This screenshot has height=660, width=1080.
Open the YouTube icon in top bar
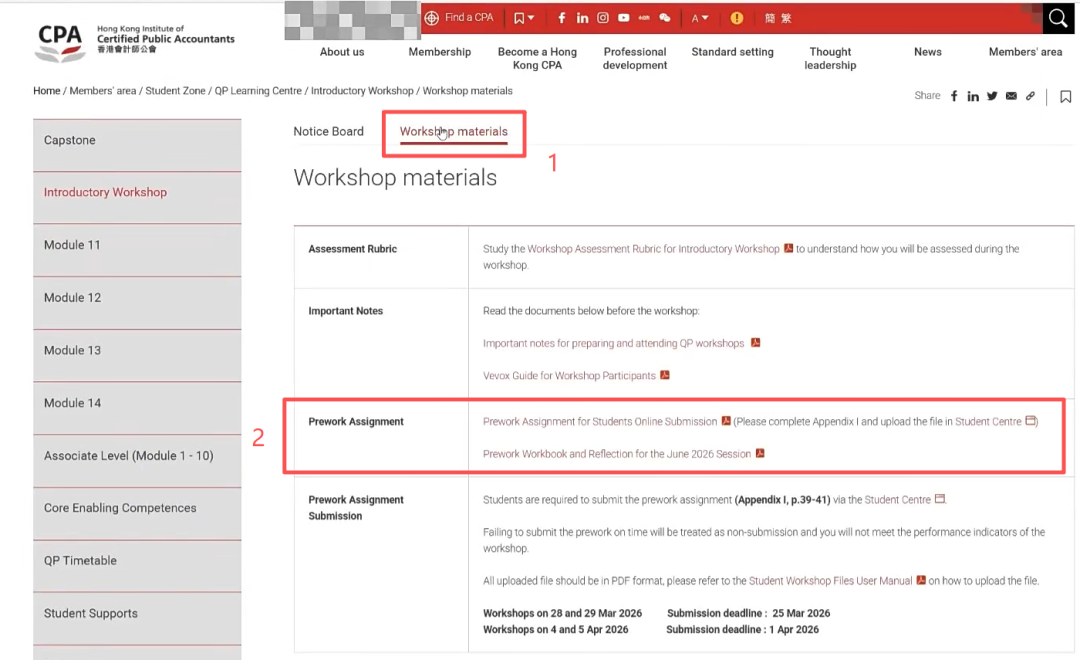point(624,18)
